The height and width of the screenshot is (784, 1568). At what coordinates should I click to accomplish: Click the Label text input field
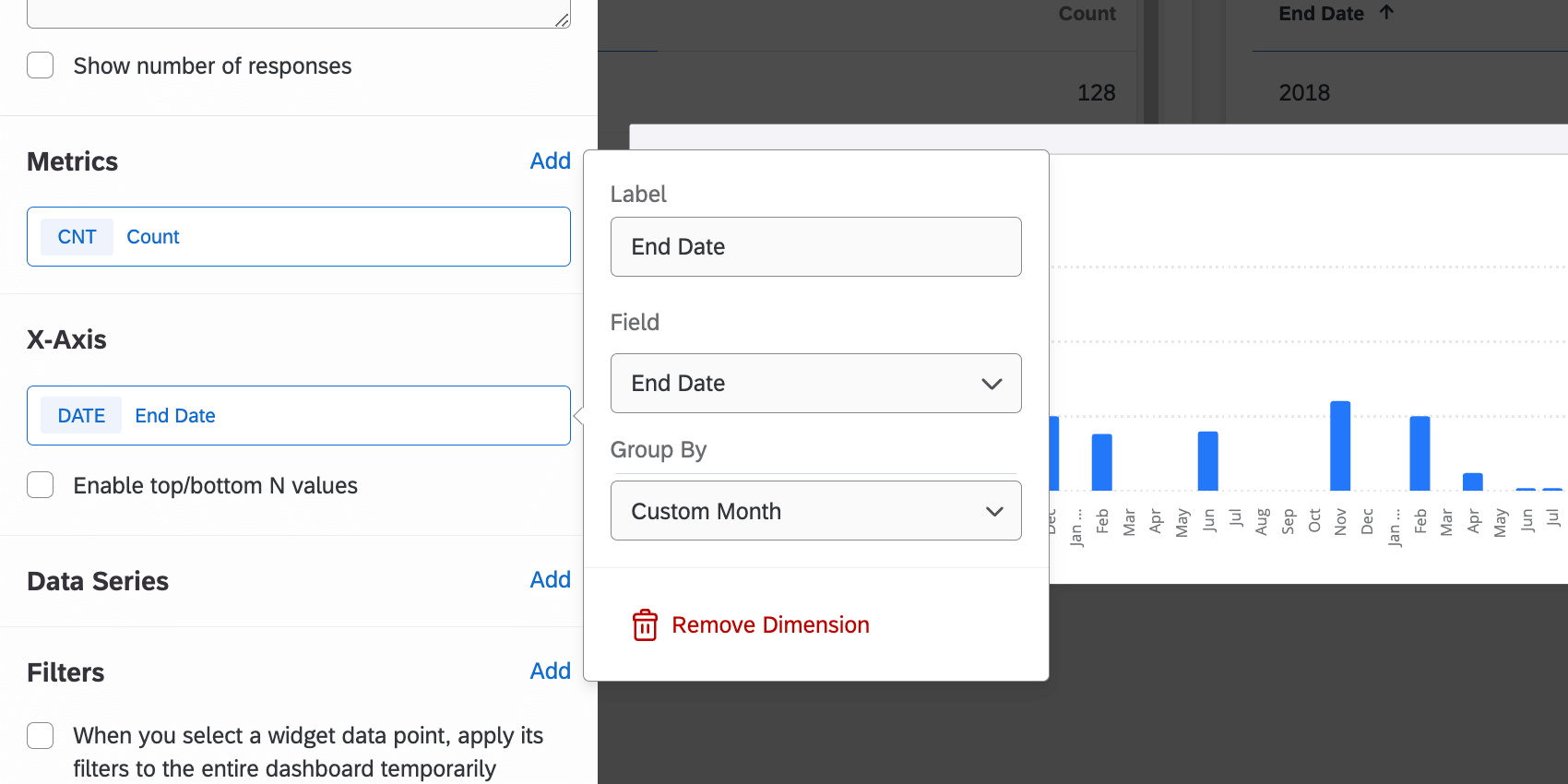coord(815,247)
